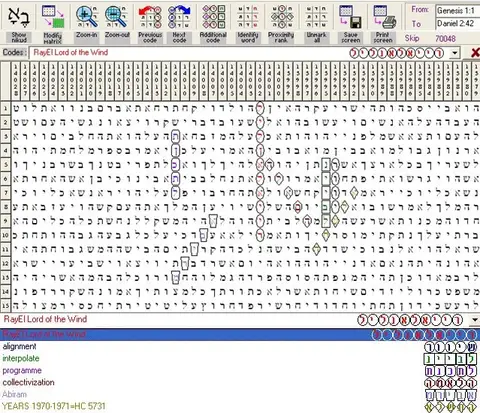Screen dimensions: 480x413
Task: Click the From label
Action: (x=420, y=10)
